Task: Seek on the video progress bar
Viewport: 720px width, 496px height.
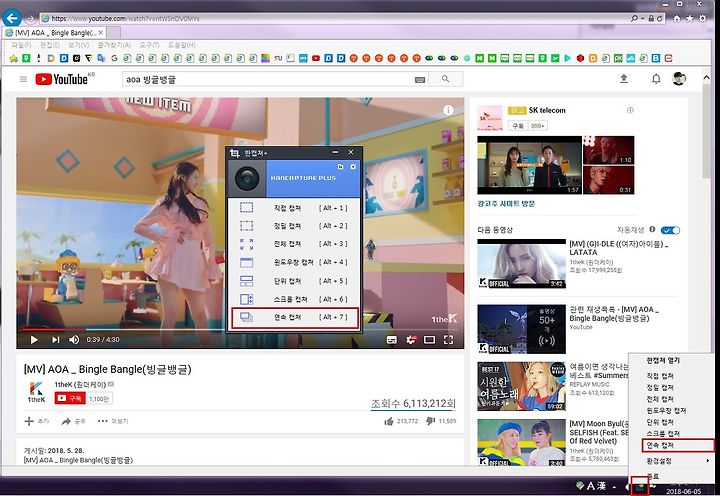Action: tap(240, 329)
